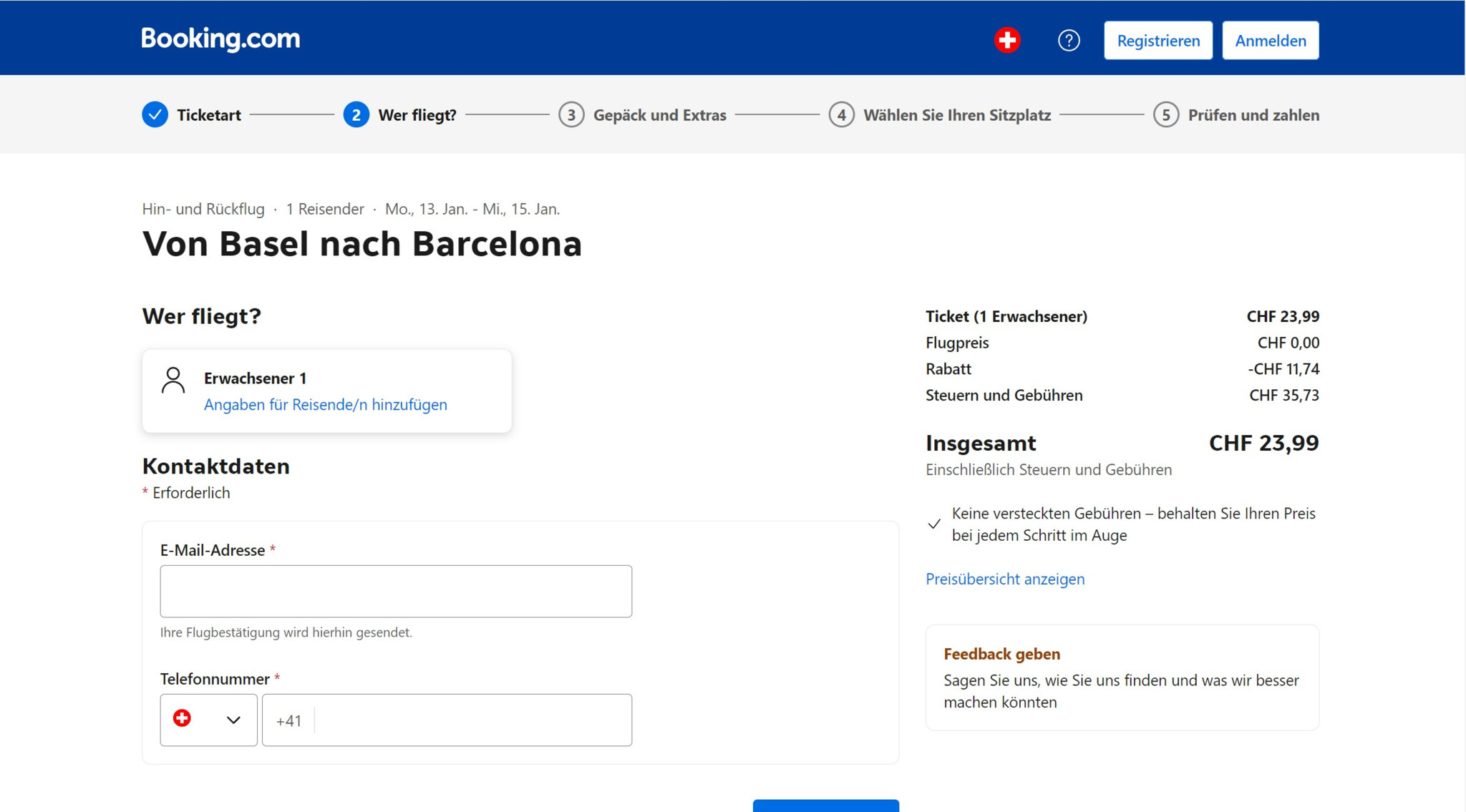Go to Wählen Sie Ihren Sitzplatz step
Image resolution: width=1466 pixels, height=812 pixels.
pos(957,115)
